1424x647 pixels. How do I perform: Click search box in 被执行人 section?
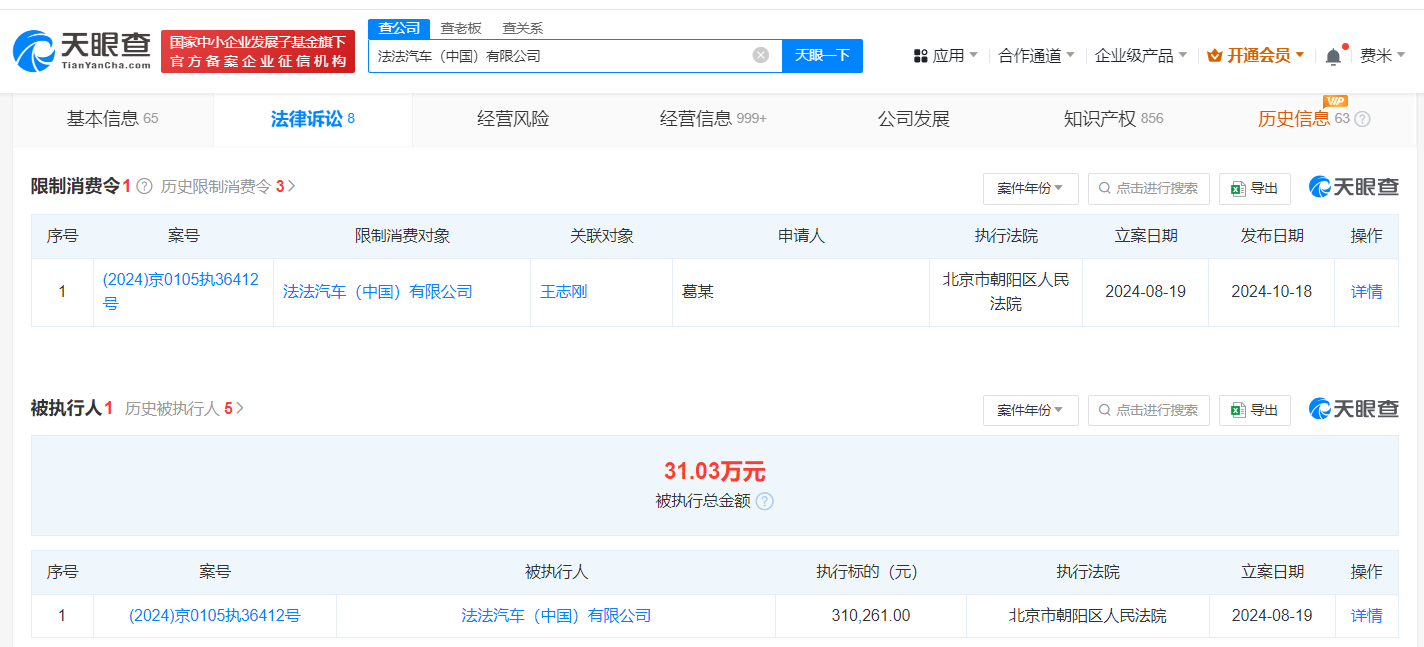(1149, 410)
